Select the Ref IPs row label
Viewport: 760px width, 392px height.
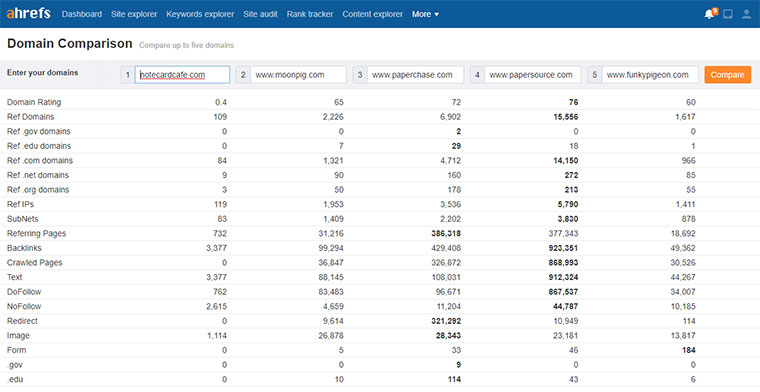pyautogui.click(x=20, y=204)
